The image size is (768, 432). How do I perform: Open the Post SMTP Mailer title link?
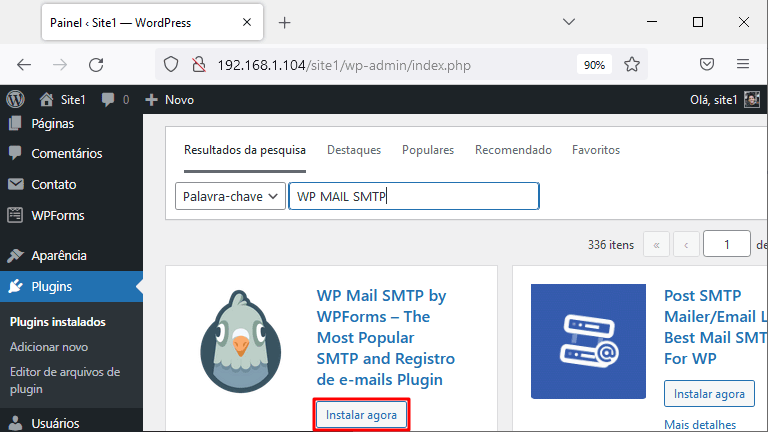(x=716, y=327)
